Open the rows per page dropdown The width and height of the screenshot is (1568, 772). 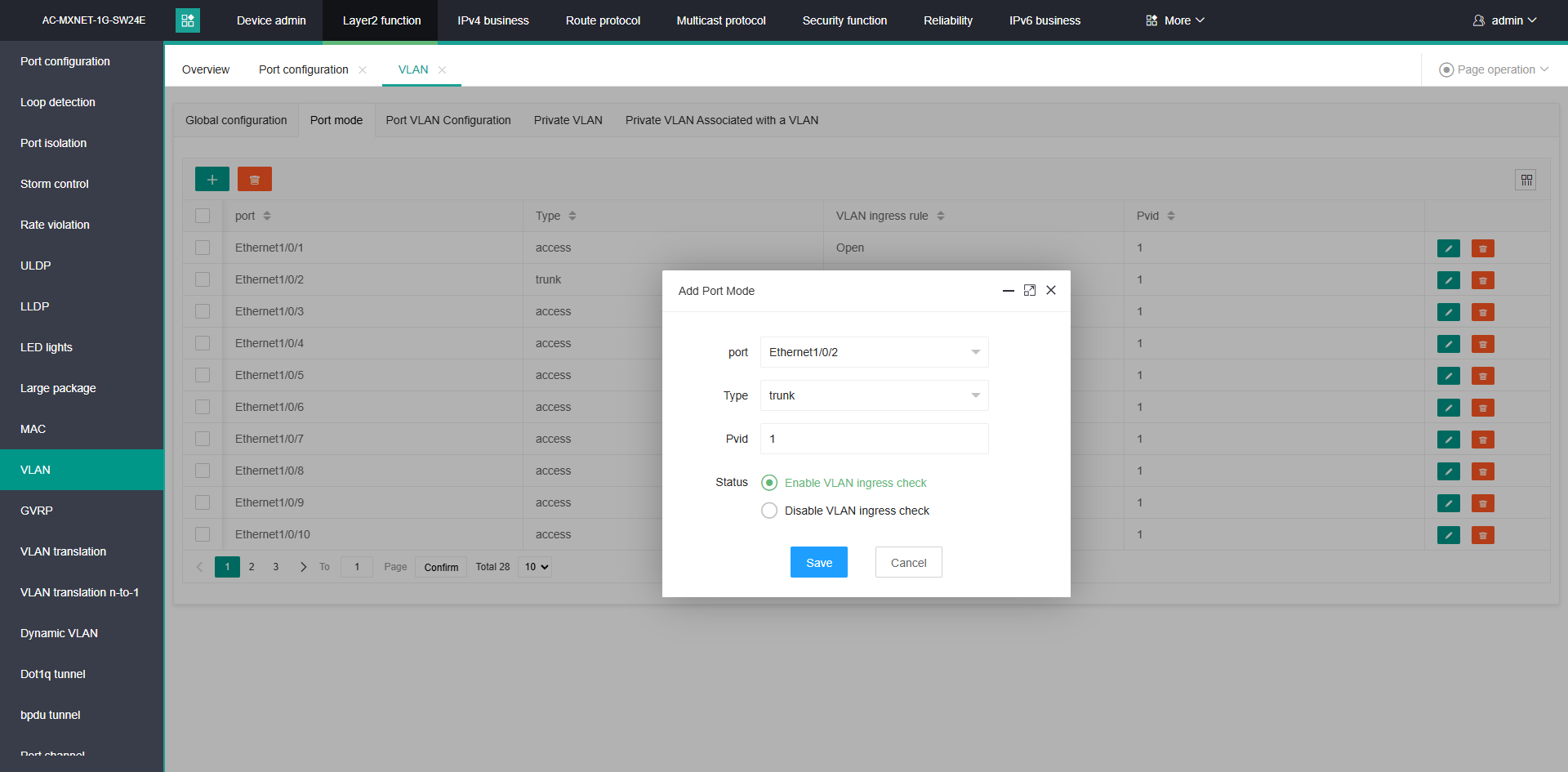coord(536,567)
